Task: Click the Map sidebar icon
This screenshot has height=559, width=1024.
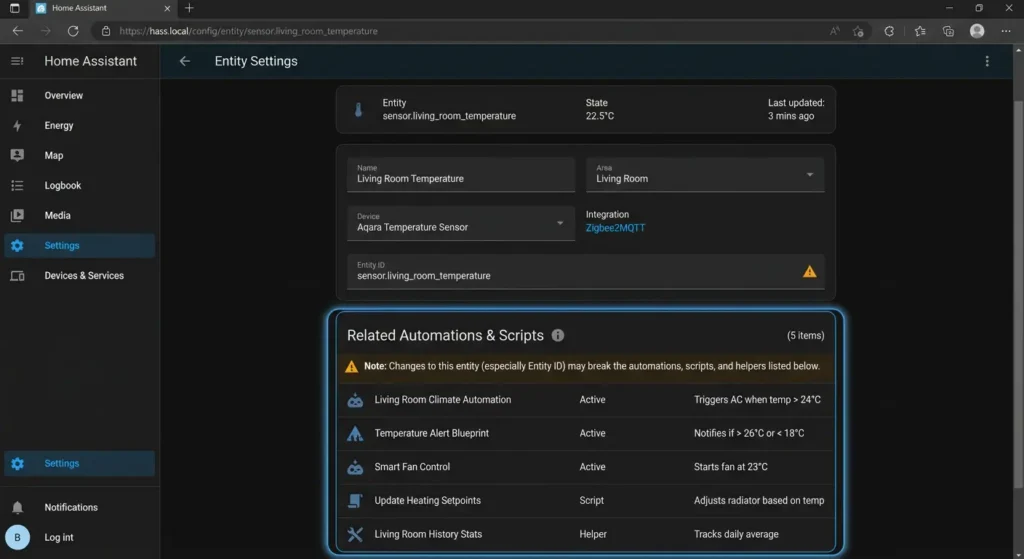Action: pos(17,155)
